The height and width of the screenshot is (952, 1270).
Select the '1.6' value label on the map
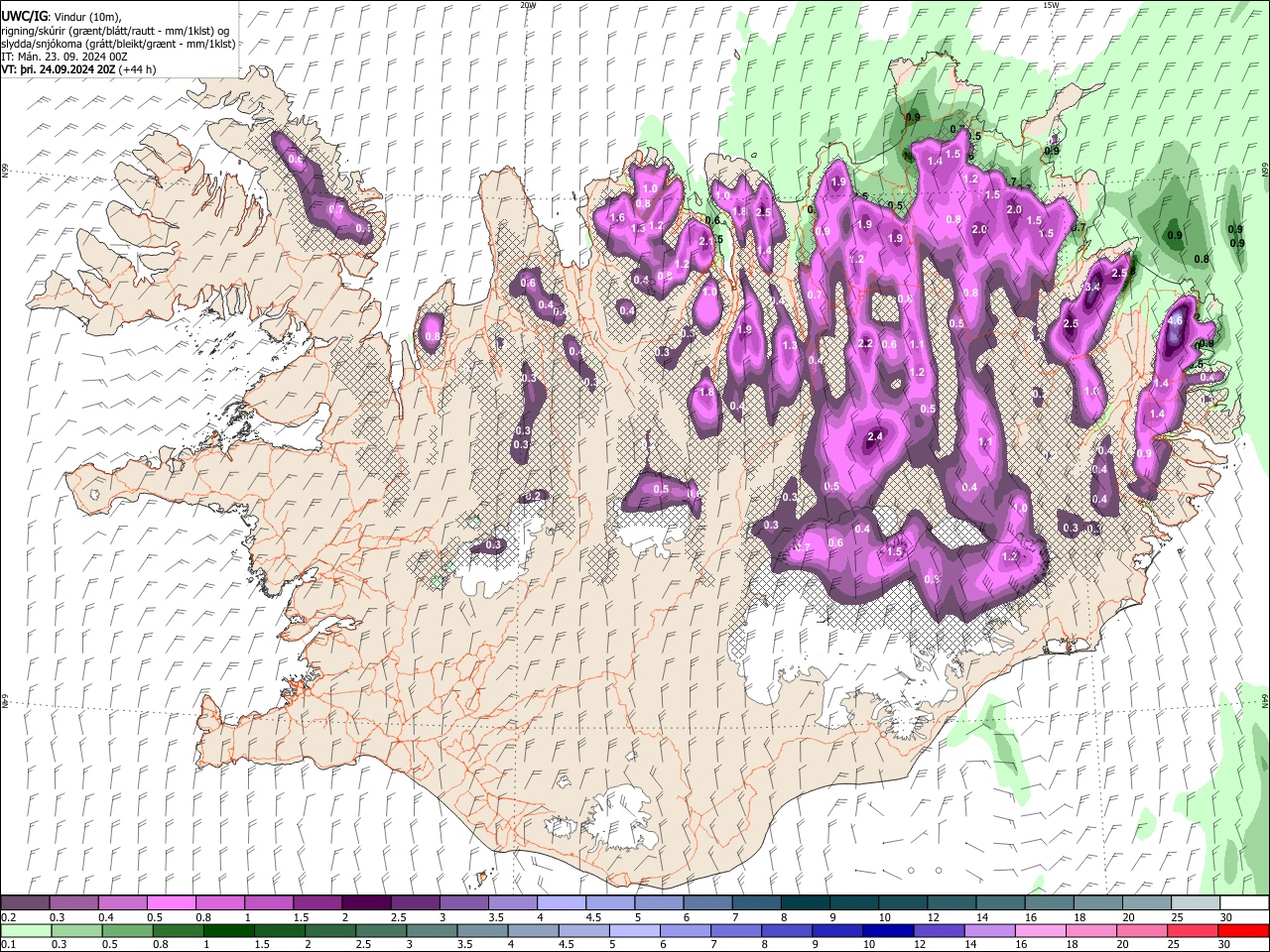tap(616, 217)
